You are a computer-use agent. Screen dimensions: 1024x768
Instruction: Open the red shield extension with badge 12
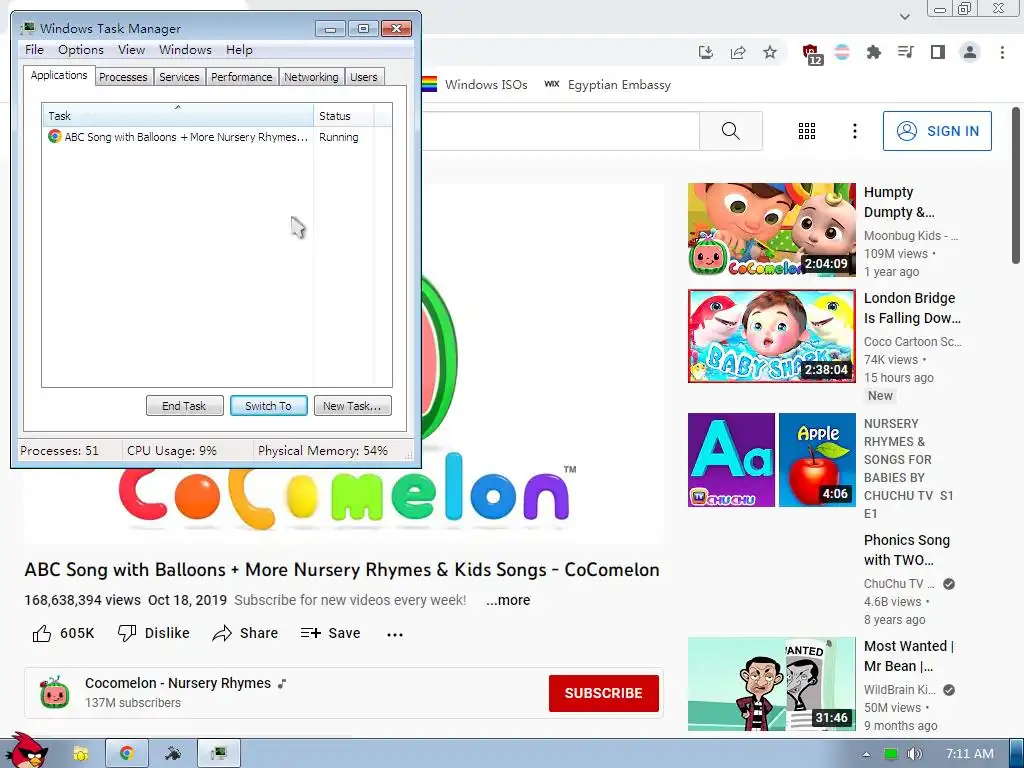tap(812, 54)
